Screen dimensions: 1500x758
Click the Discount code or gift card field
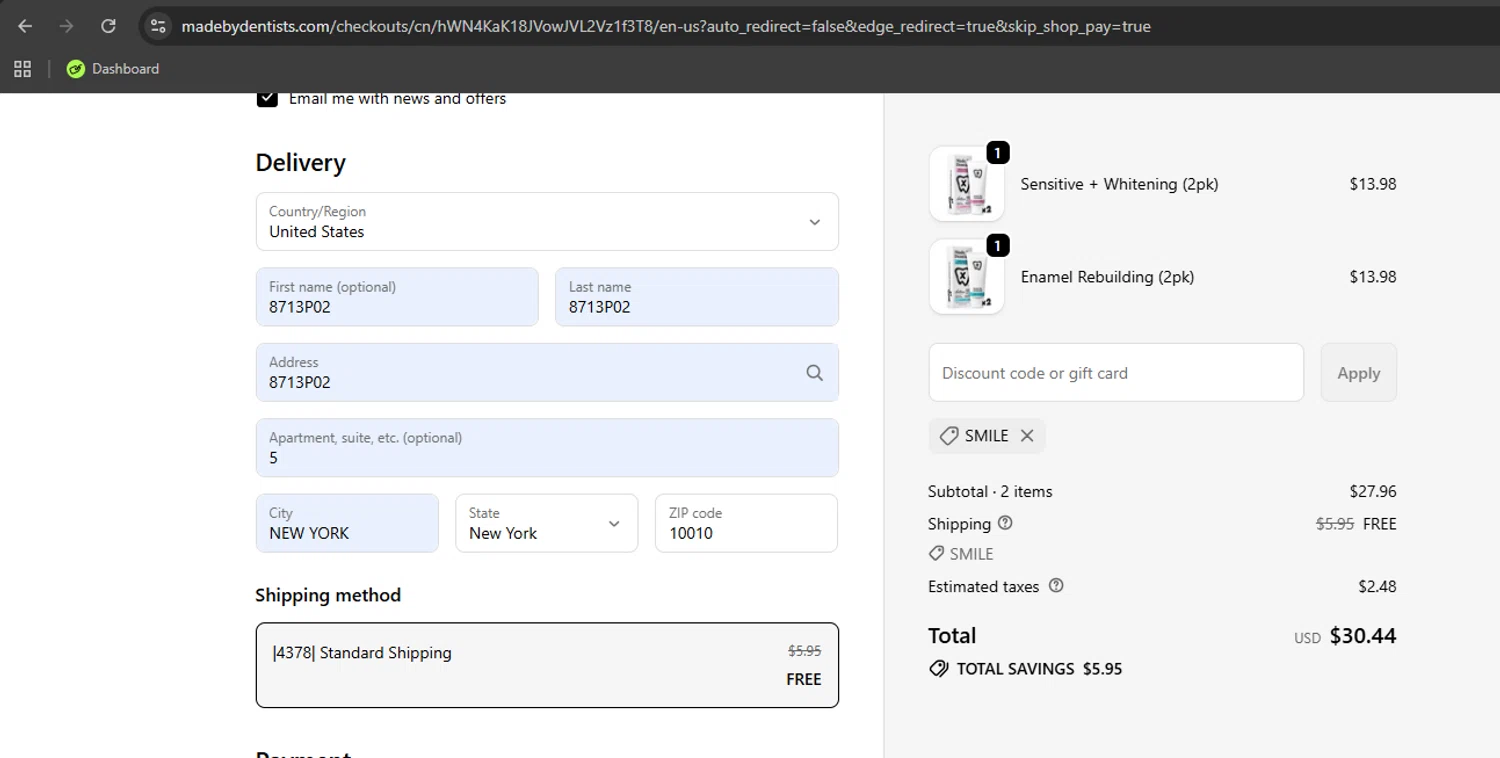(x=1116, y=373)
